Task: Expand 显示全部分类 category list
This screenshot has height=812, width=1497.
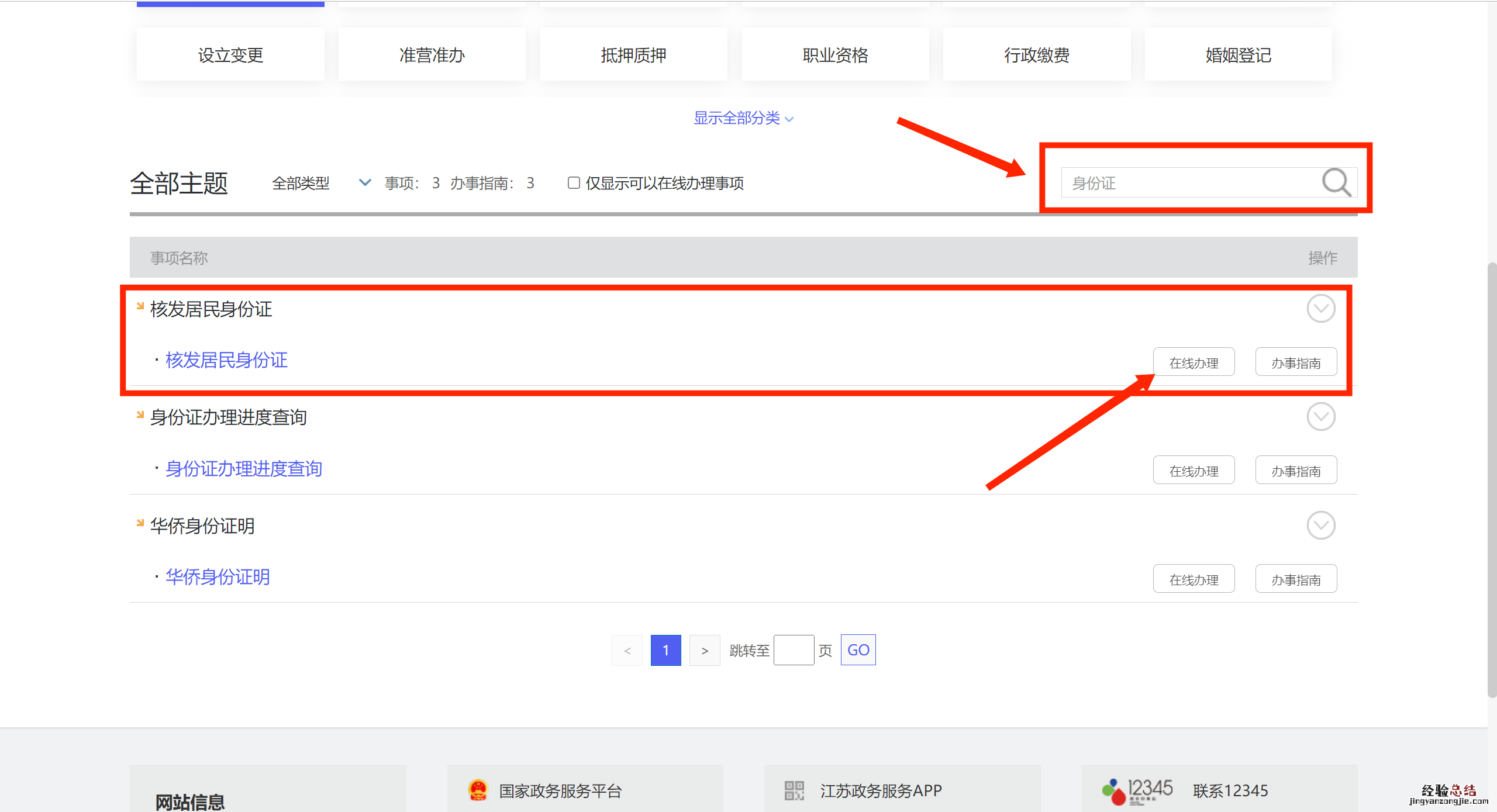Action: coord(743,118)
